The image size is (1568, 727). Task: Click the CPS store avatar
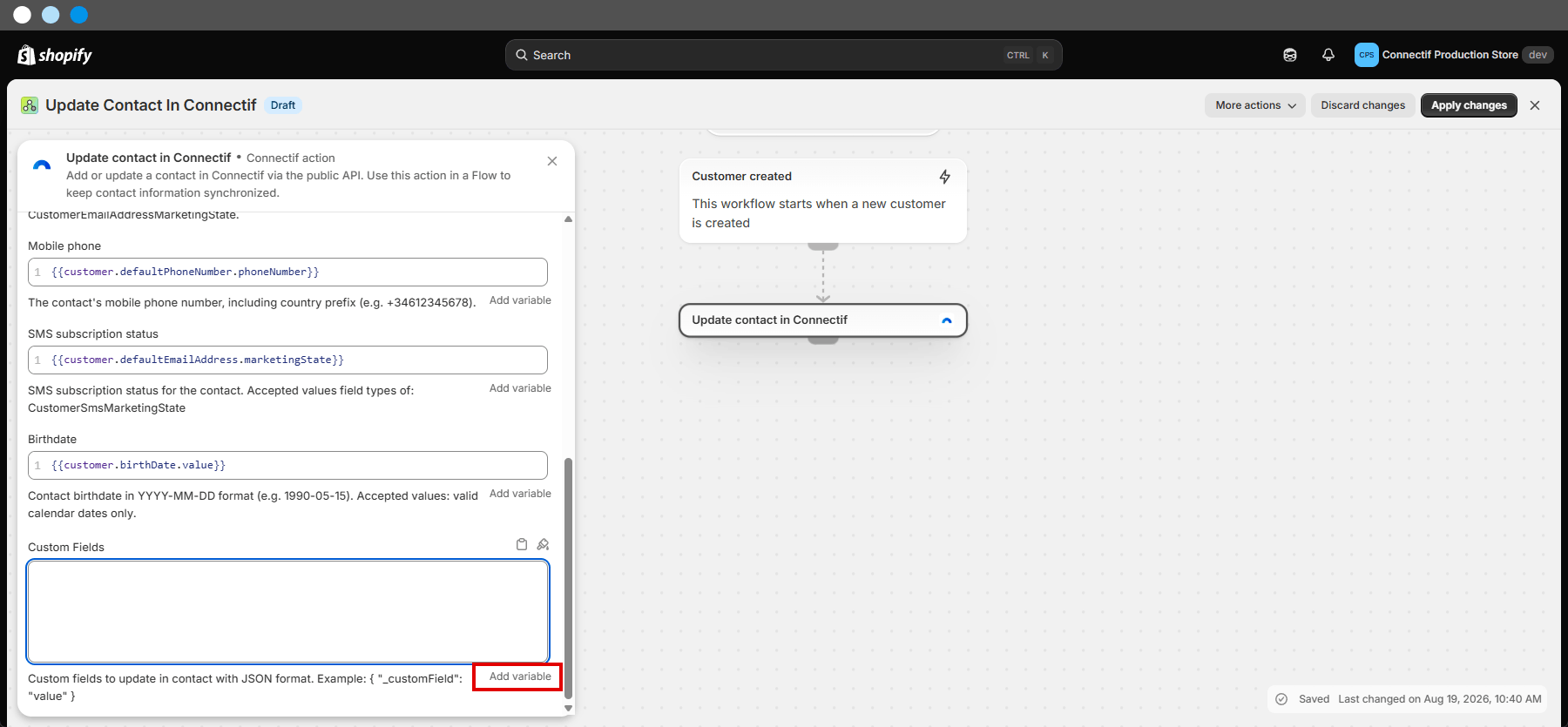[1366, 55]
